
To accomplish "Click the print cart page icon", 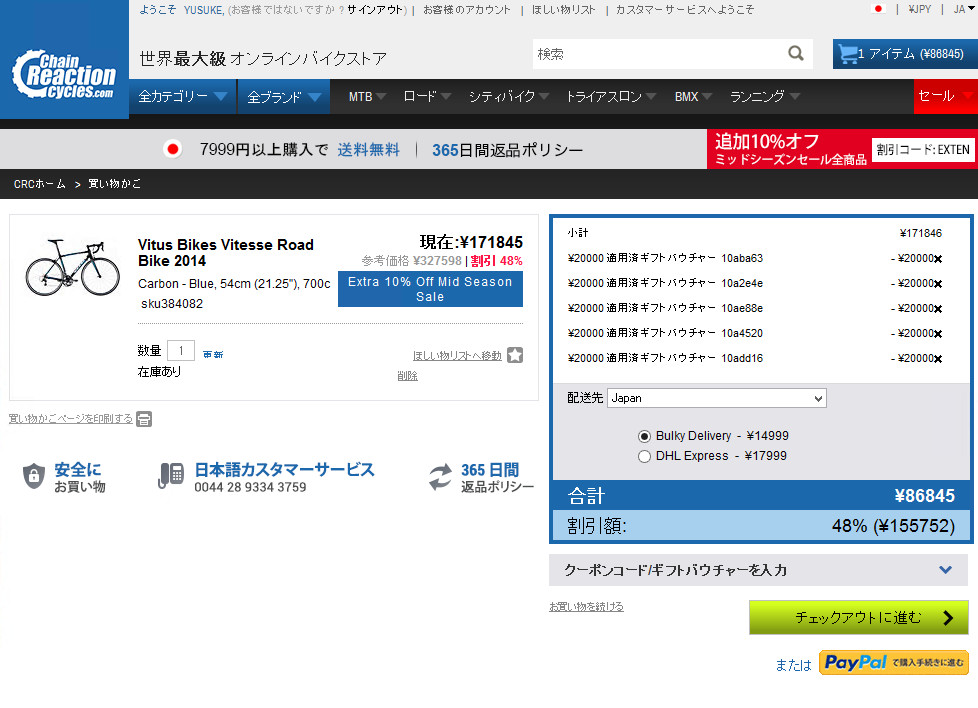I will click(x=144, y=419).
